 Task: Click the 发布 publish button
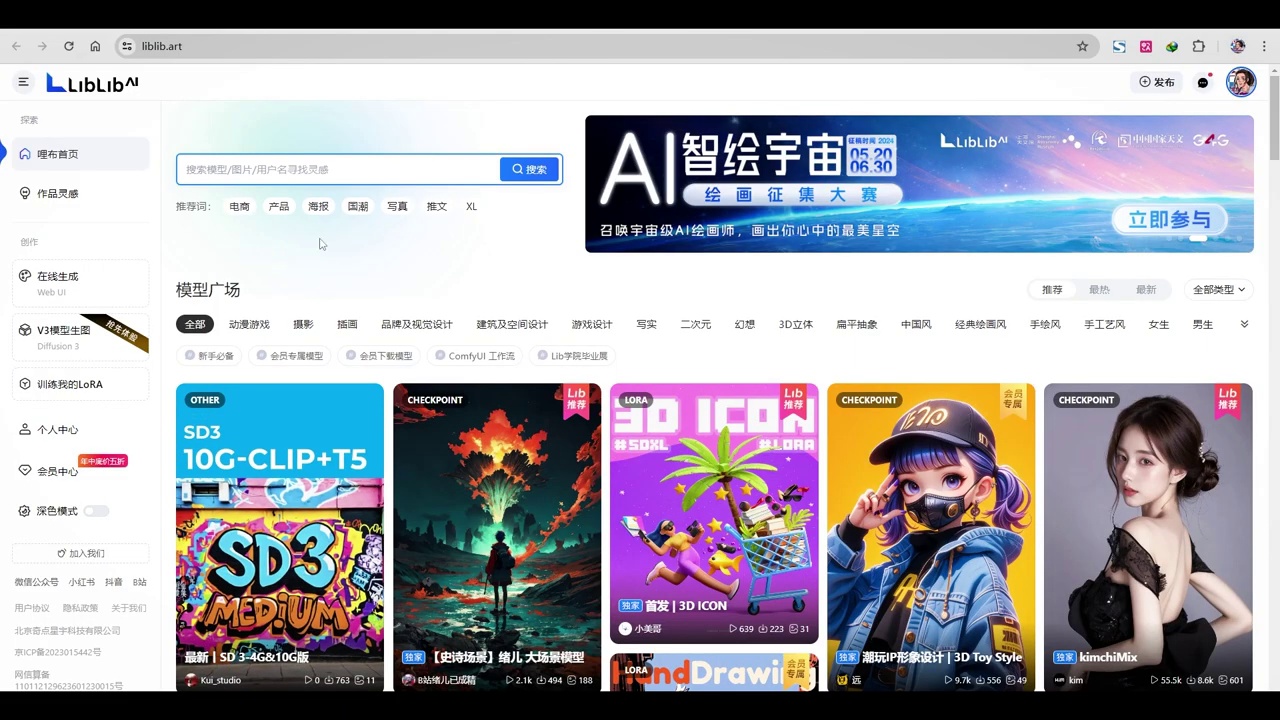[1157, 82]
